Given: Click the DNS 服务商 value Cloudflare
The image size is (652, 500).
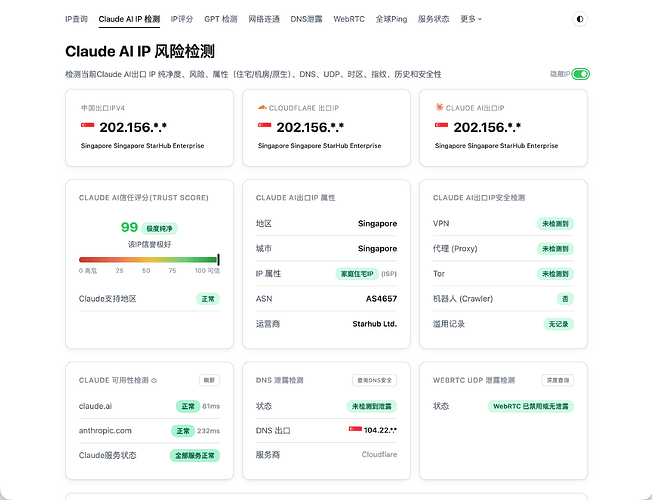Looking at the screenshot, I should pos(379,454).
